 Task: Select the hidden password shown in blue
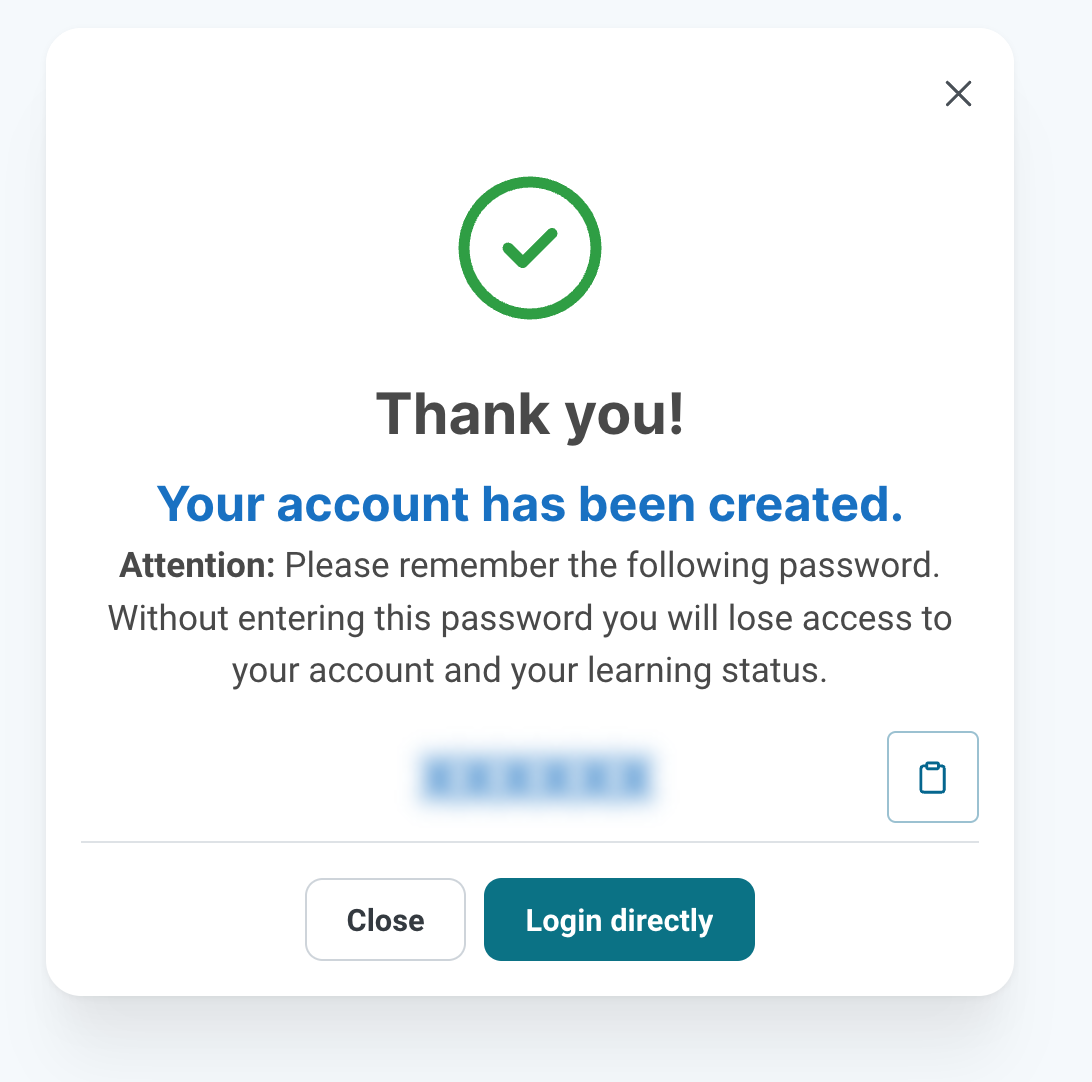(537, 777)
